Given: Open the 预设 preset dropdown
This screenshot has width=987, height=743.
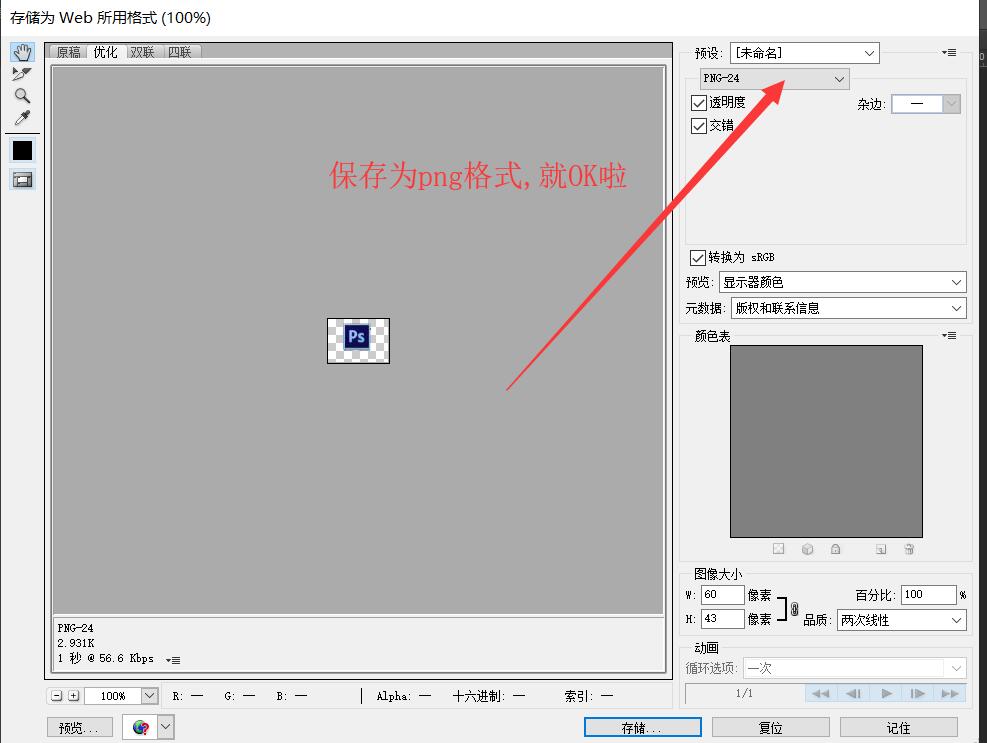Looking at the screenshot, I should click(804, 53).
